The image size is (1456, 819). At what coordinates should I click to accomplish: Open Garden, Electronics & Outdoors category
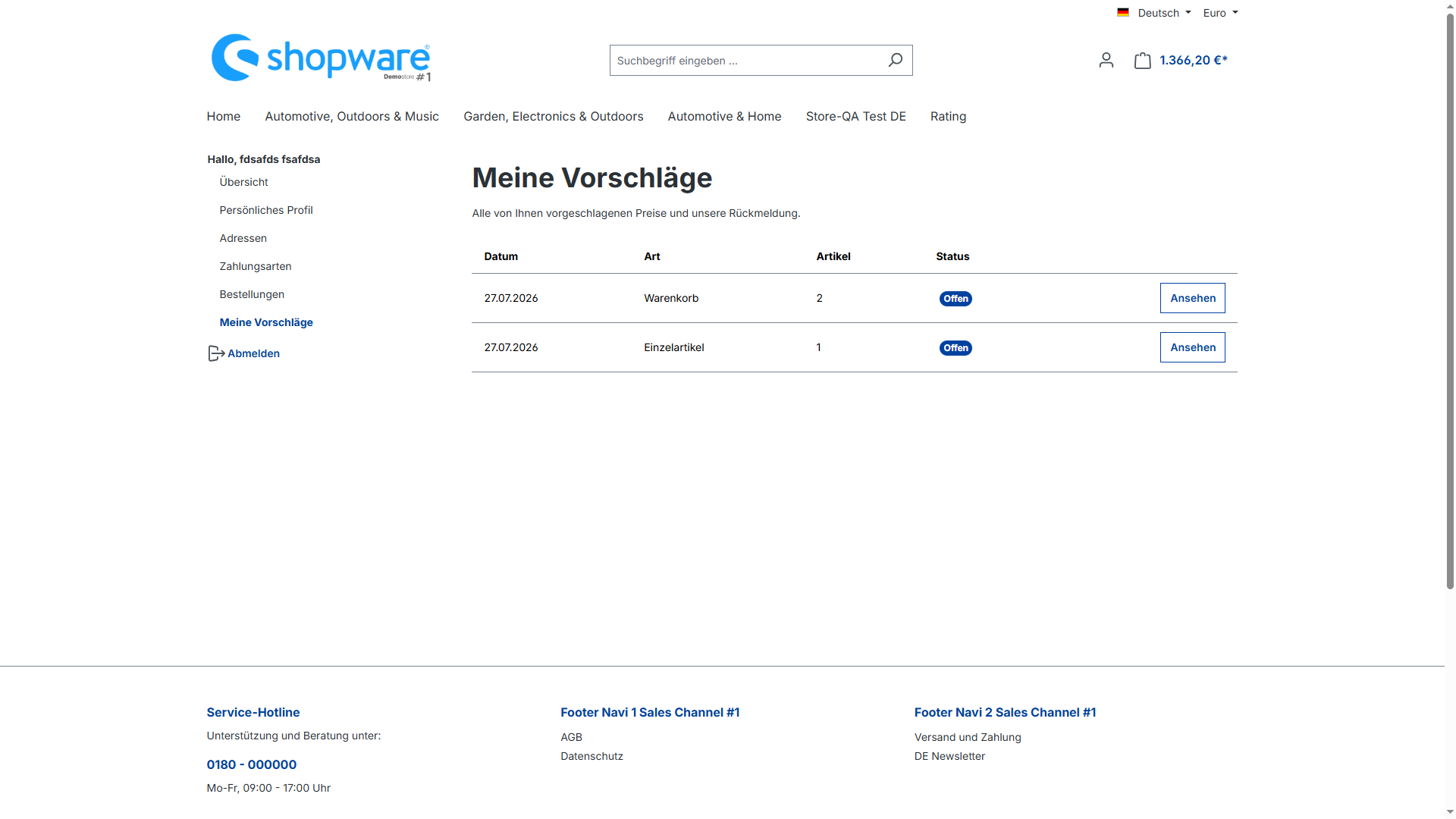[x=553, y=116]
